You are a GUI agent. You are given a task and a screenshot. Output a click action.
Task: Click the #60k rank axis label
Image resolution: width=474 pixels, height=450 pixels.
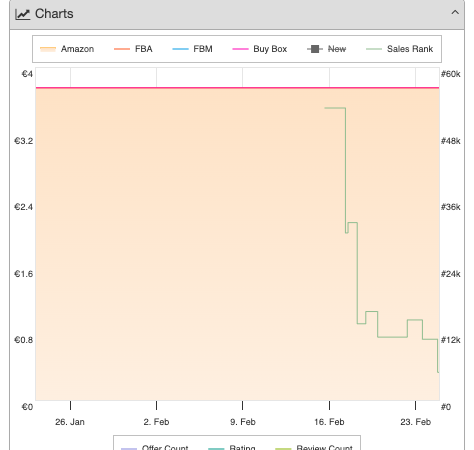click(x=451, y=74)
